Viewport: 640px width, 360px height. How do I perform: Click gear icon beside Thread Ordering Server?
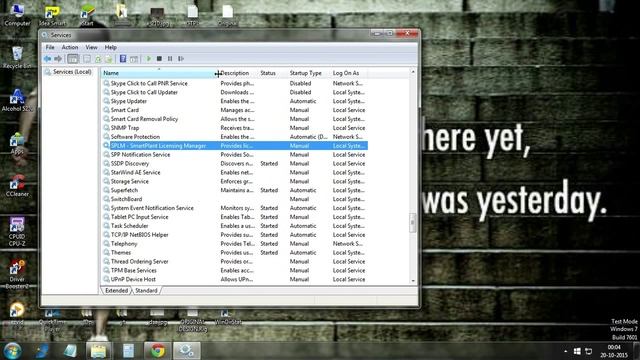coord(106,262)
